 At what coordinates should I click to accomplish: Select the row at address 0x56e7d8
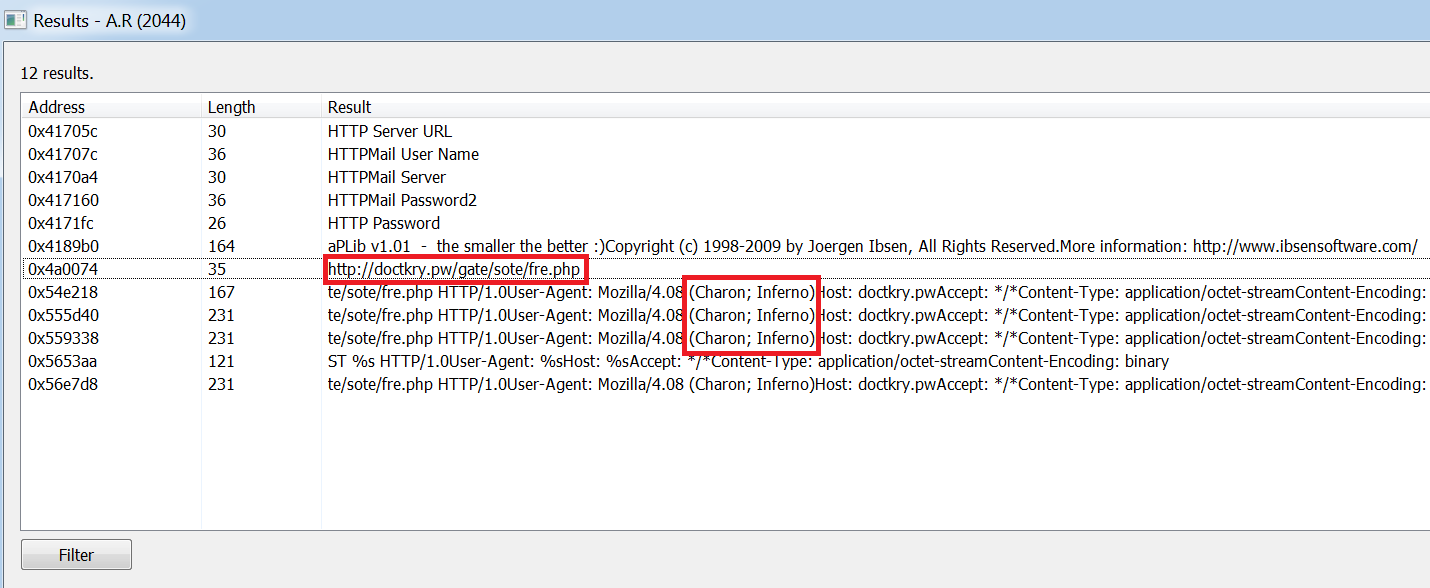725,384
